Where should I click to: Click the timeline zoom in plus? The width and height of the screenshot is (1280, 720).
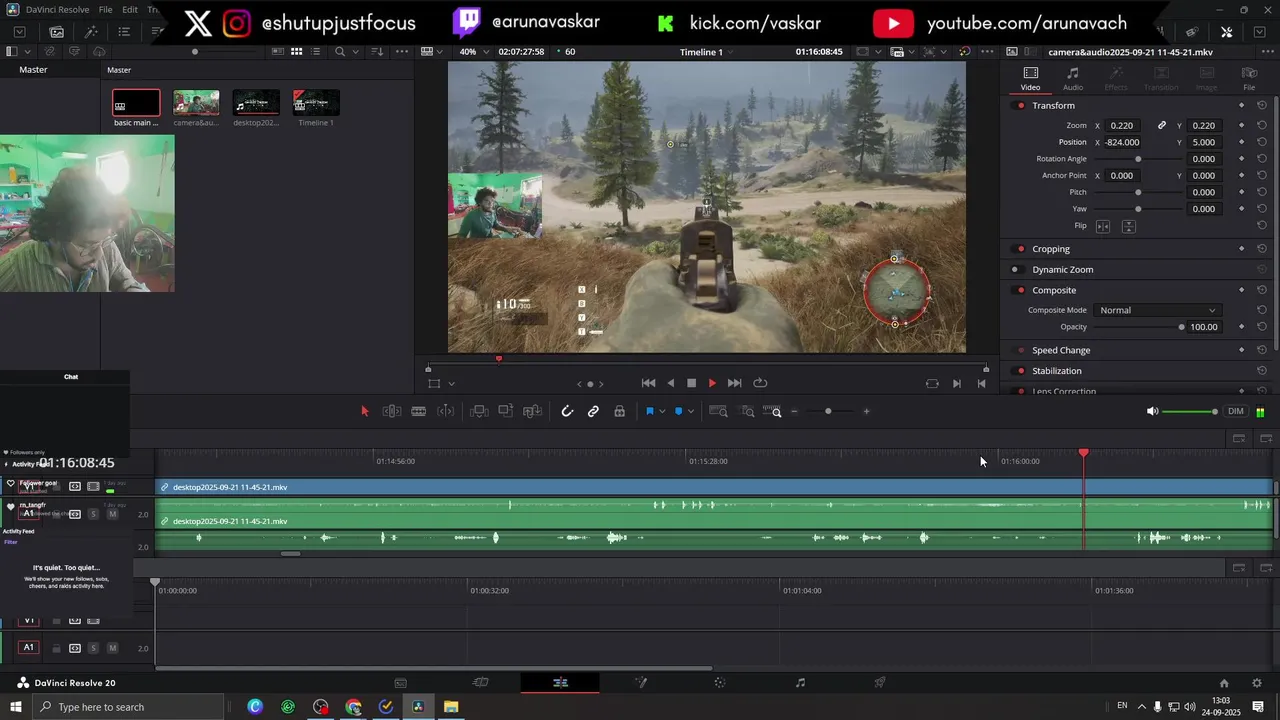pyautogui.click(x=866, y=411)
